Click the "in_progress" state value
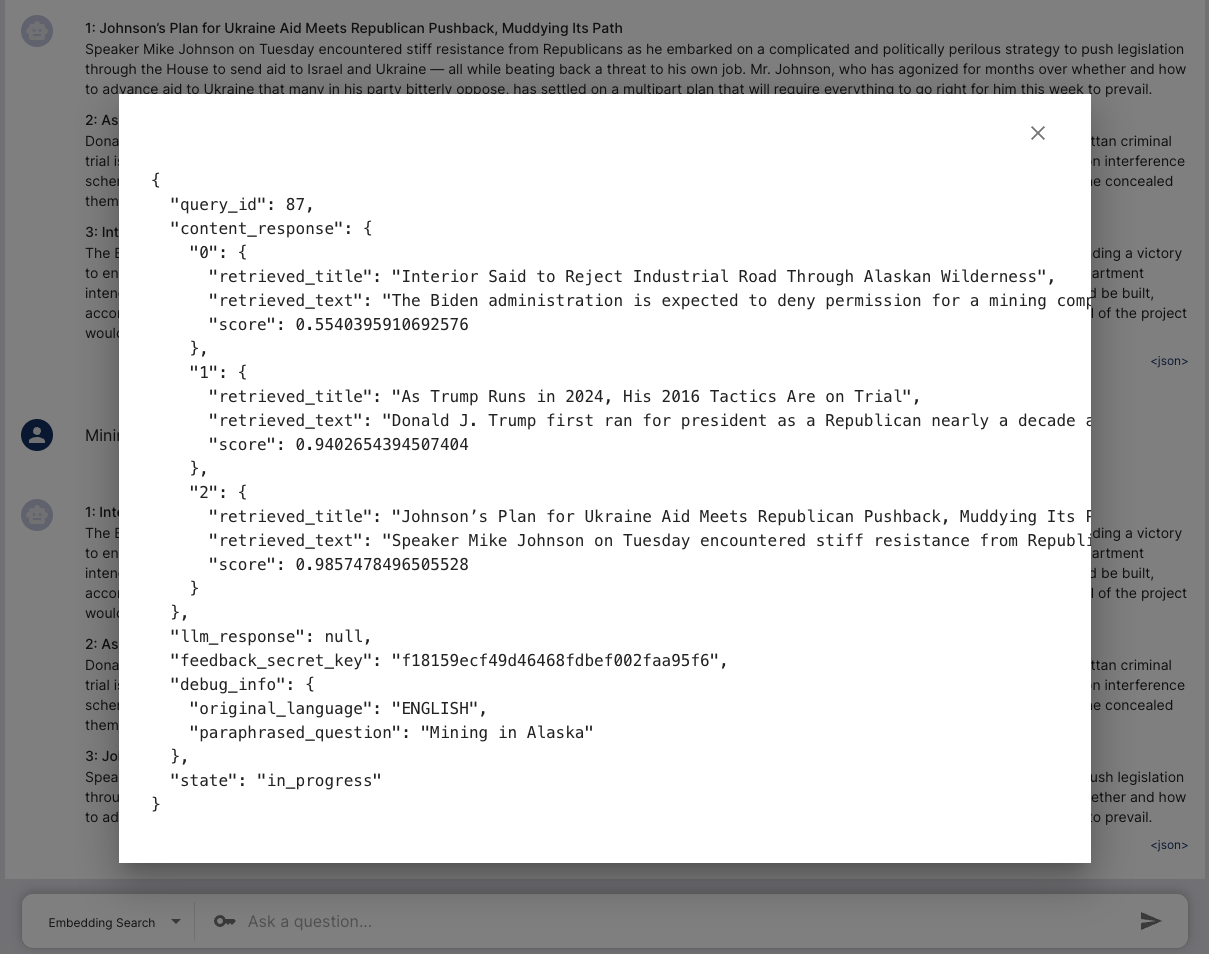 [x=319, y=781]
